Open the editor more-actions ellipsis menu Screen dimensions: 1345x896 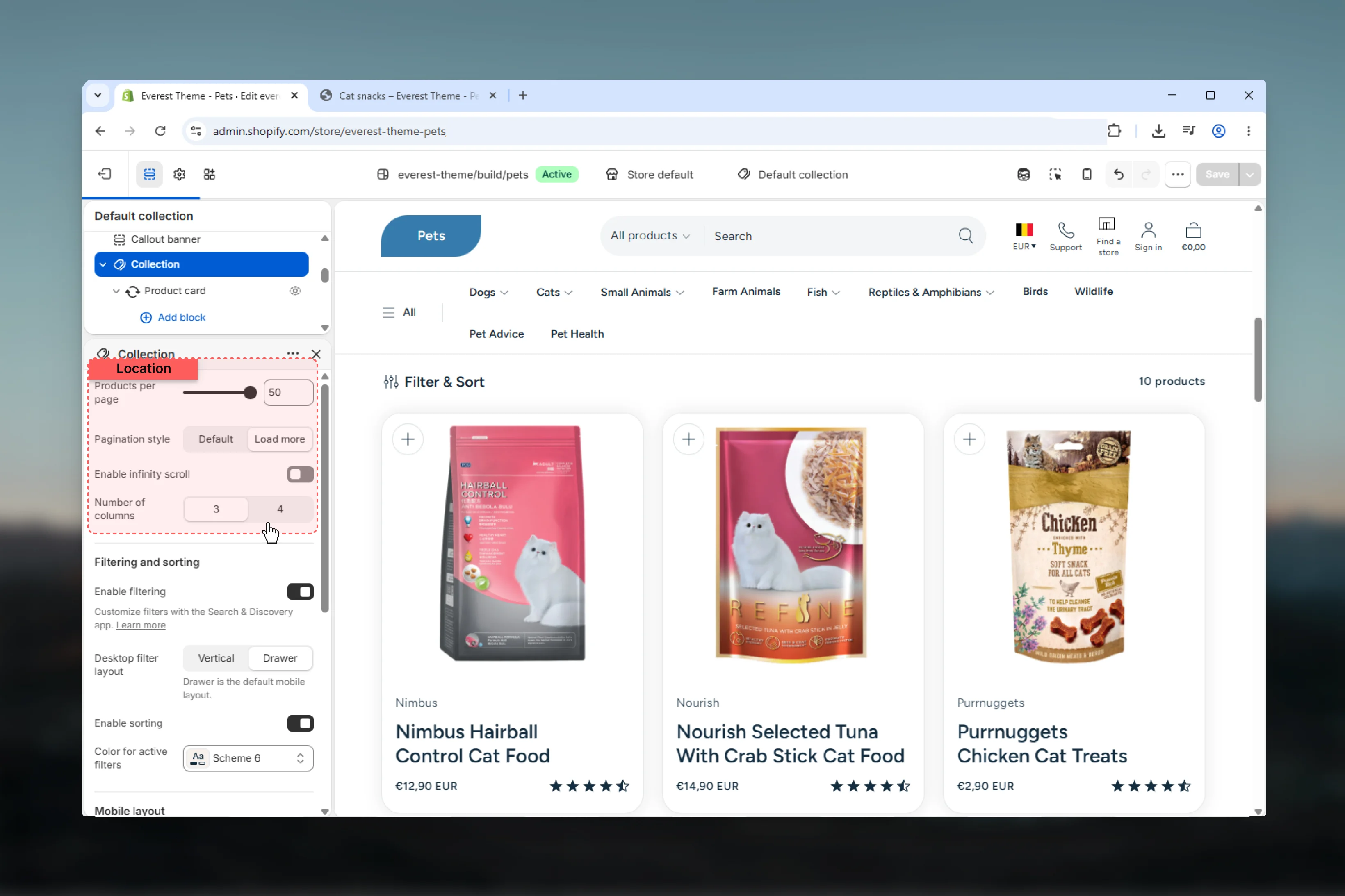[x=1178, y=174]
